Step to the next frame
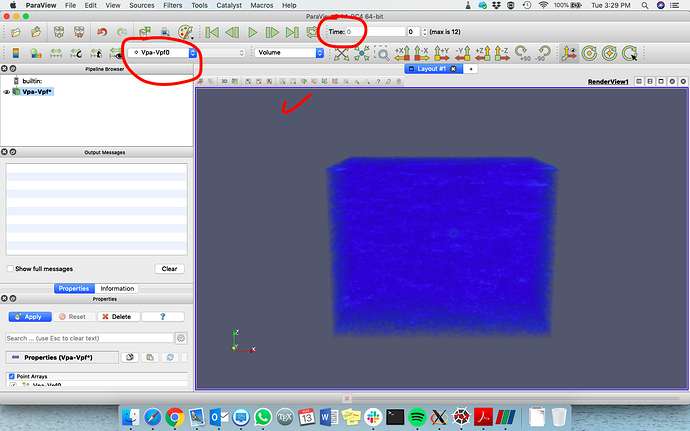Image resolution: width=690 pixels, height=431 pixels. click(272, 32)
